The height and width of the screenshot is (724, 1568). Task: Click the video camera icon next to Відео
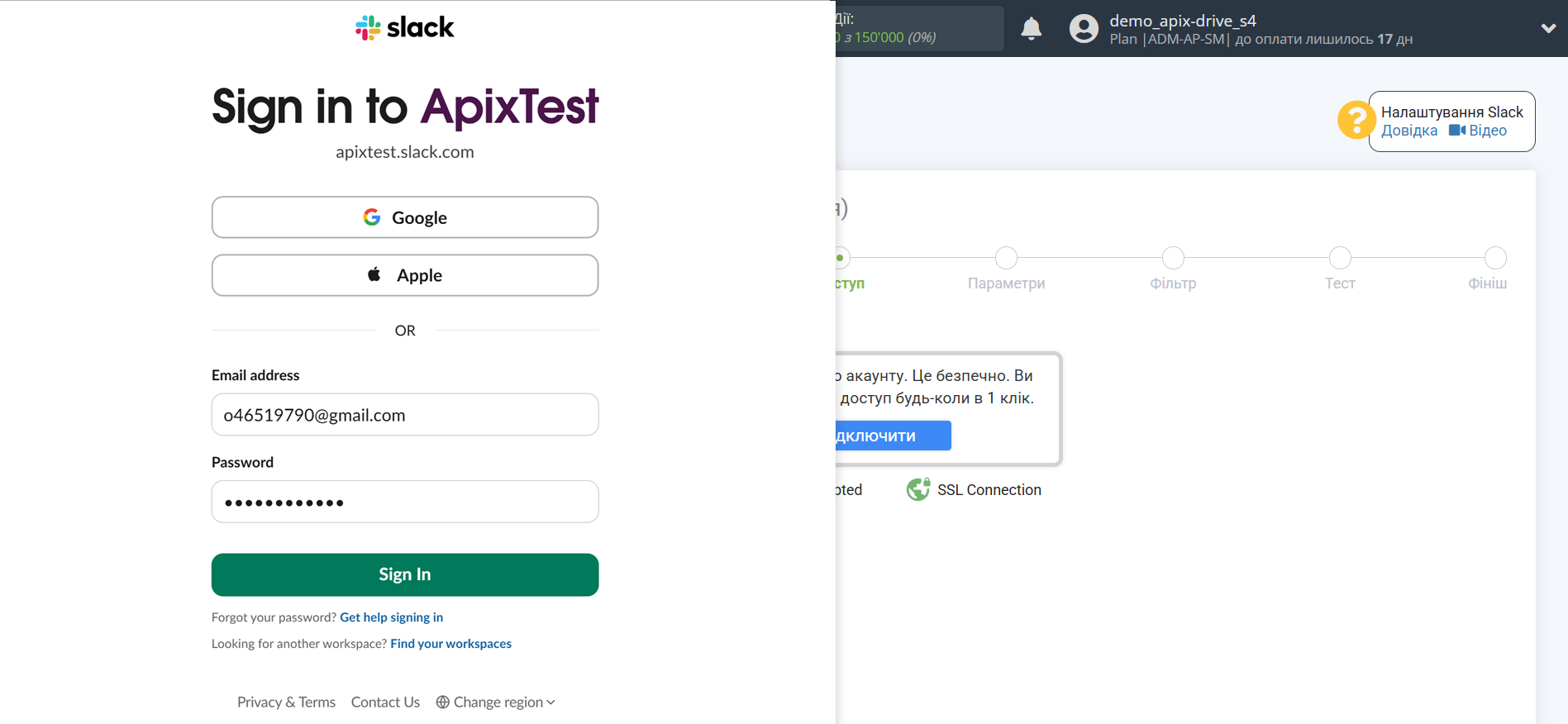(1457, 131)
